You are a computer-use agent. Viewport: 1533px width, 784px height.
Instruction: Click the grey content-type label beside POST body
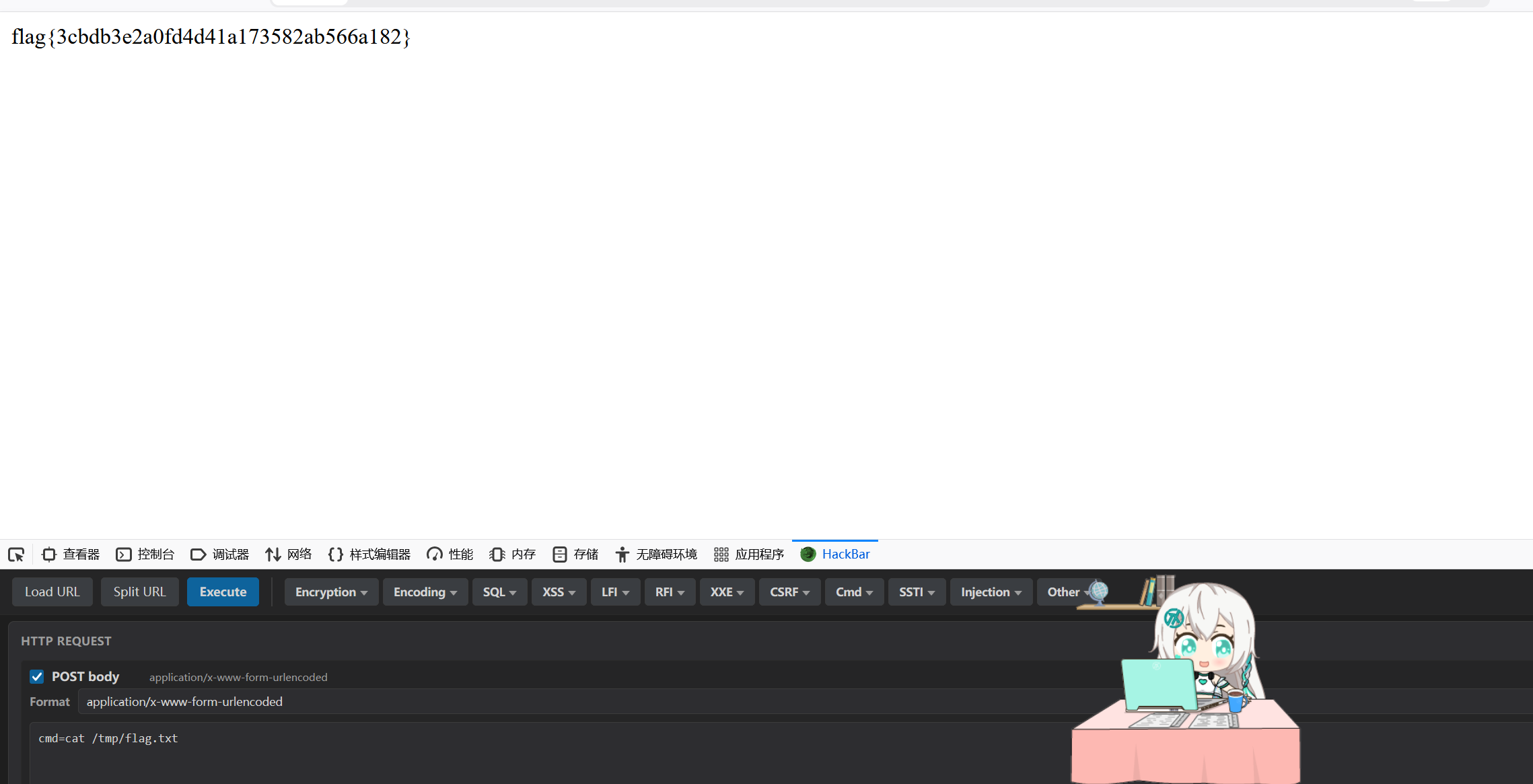pyautogui.click(x=238, y=678)
